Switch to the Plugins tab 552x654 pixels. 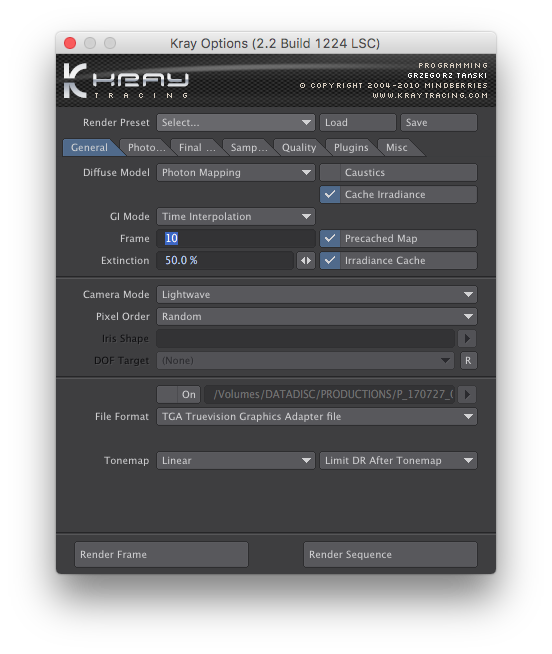pyautogui.click(x=351, y=148)
